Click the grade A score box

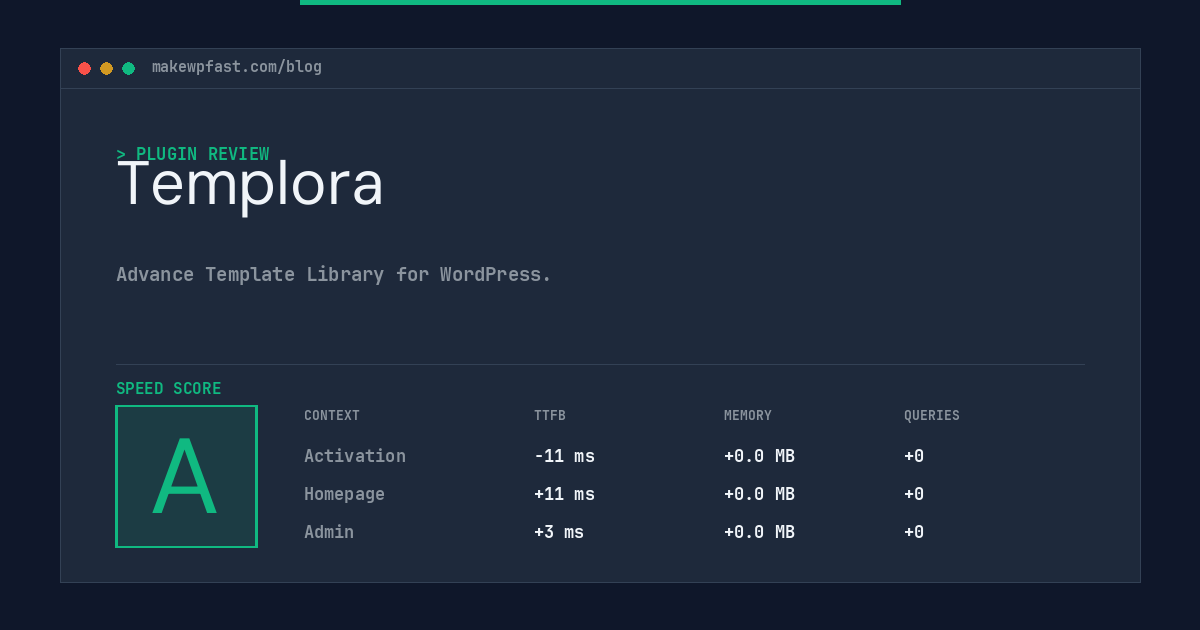(x=186, y=476)
